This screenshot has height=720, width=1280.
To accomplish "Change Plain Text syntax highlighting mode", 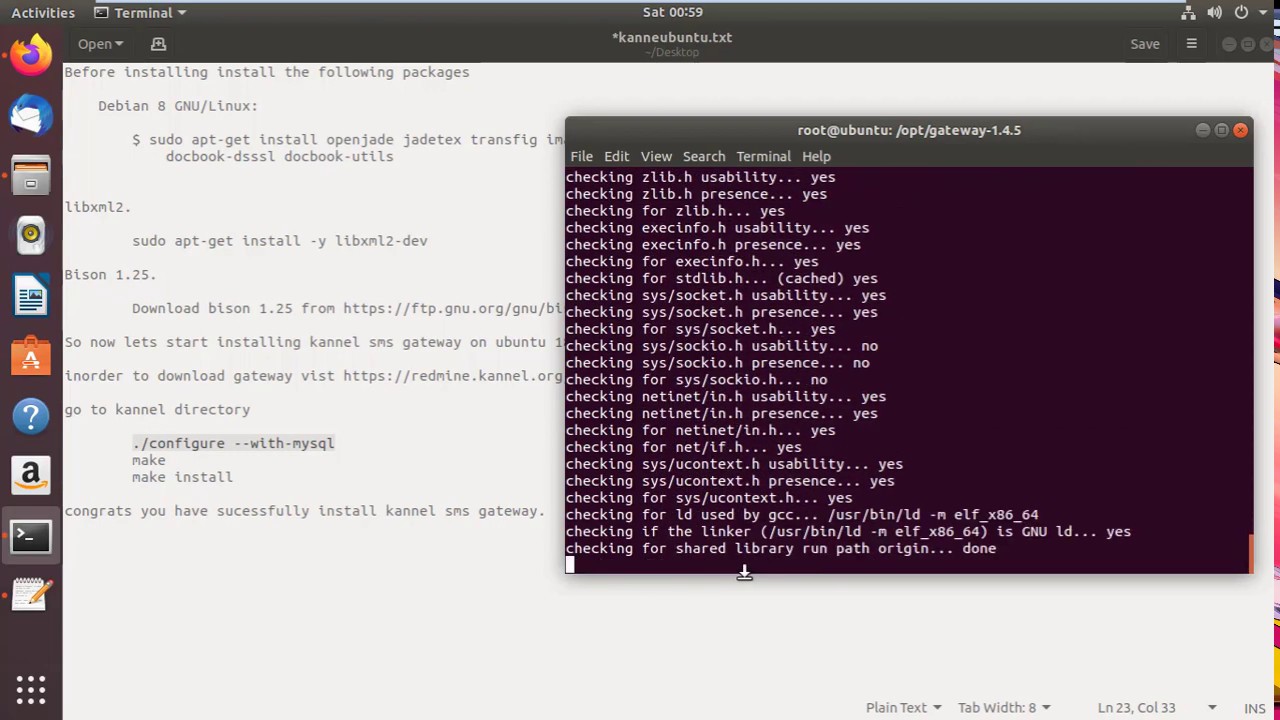I will click(904, 707).
